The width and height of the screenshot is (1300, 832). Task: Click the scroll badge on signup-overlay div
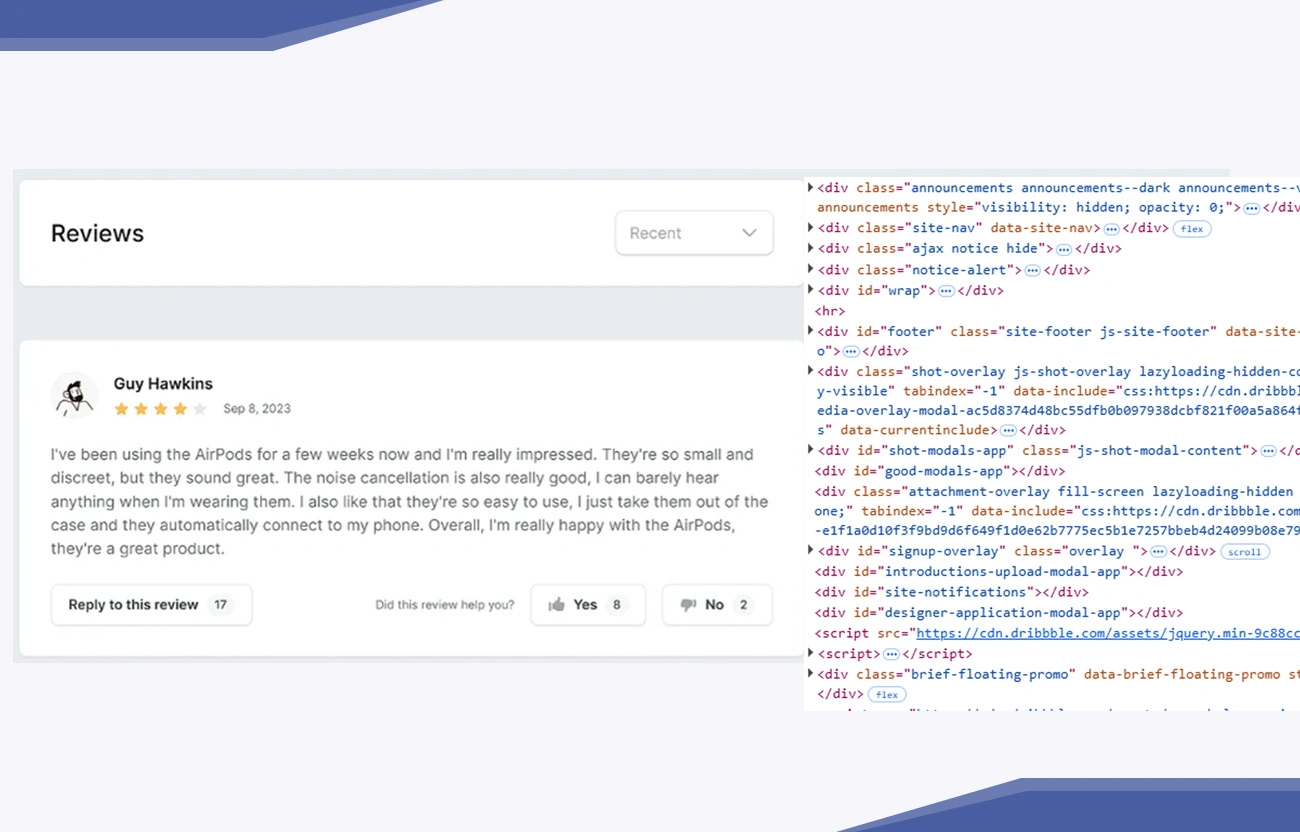(x=1245, y=552)
